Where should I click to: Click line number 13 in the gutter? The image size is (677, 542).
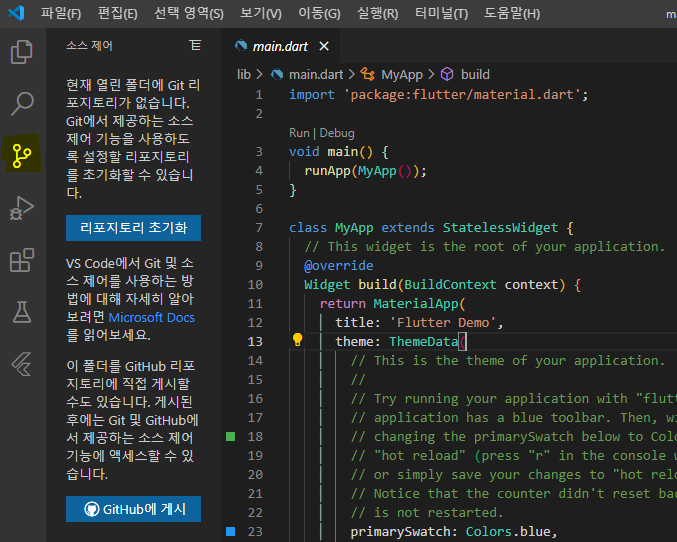[255, 342]
